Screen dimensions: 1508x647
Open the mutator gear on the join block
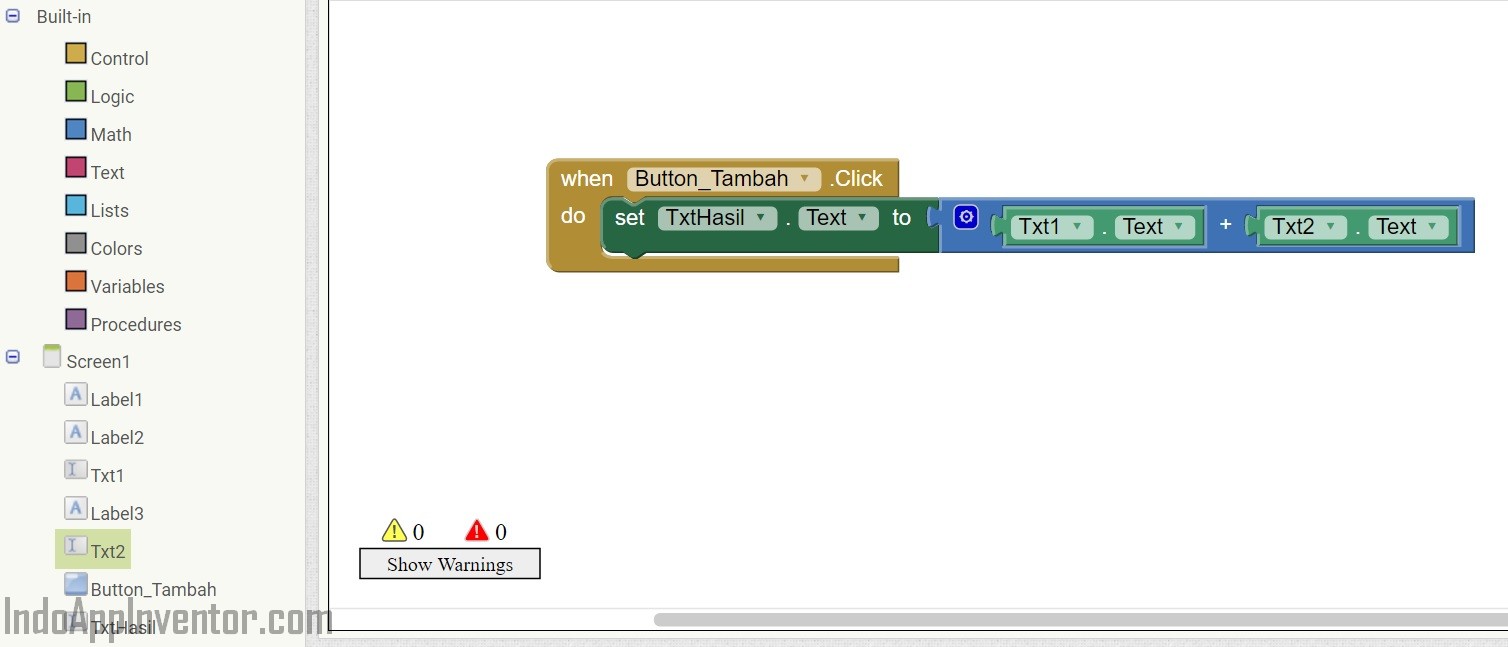pos(965,216)
